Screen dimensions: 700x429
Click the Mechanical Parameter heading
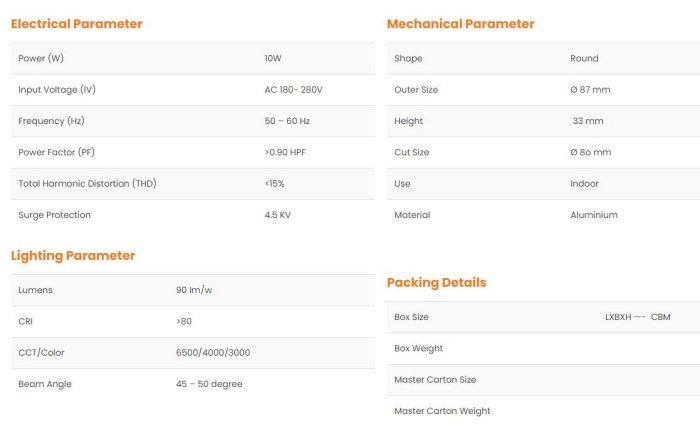tap(460, 24)
